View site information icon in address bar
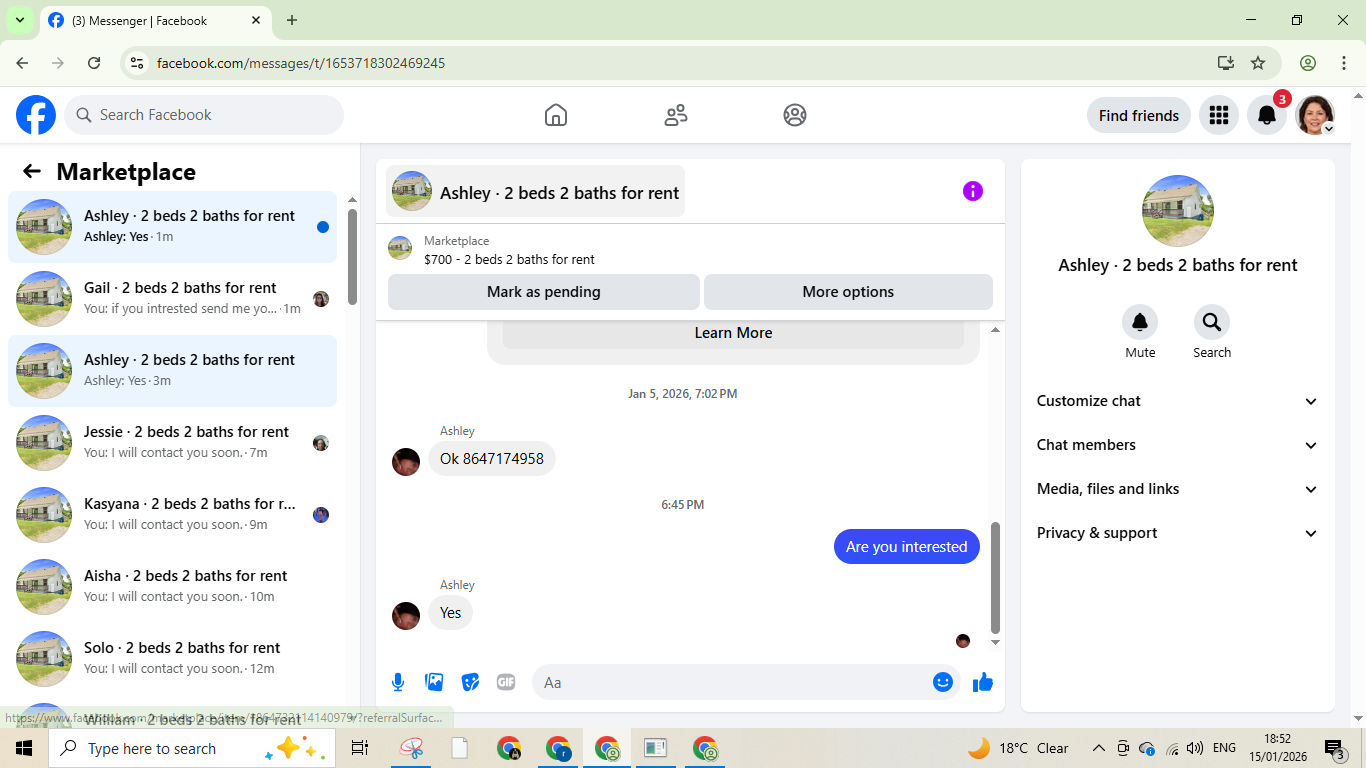 [x=138, y=63]
